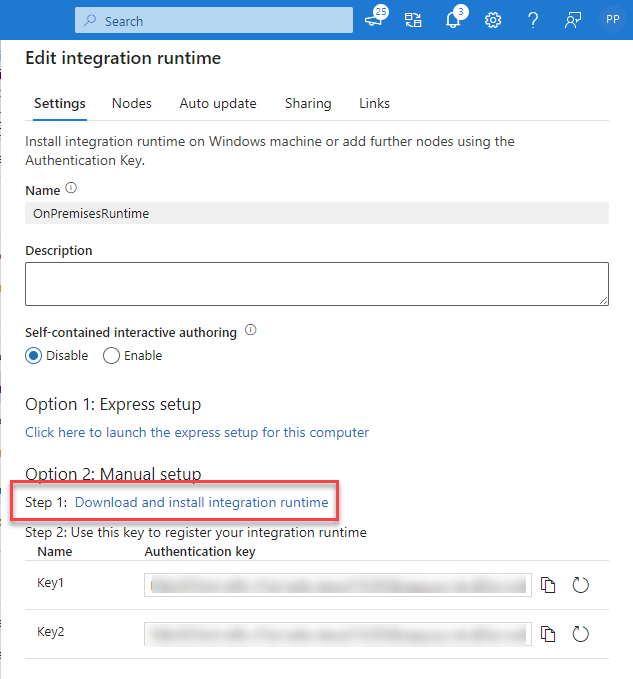Switch to the Nodes tab
Image resolution: width=633 pixels, height=679 pixels.
tap(132, 103)
